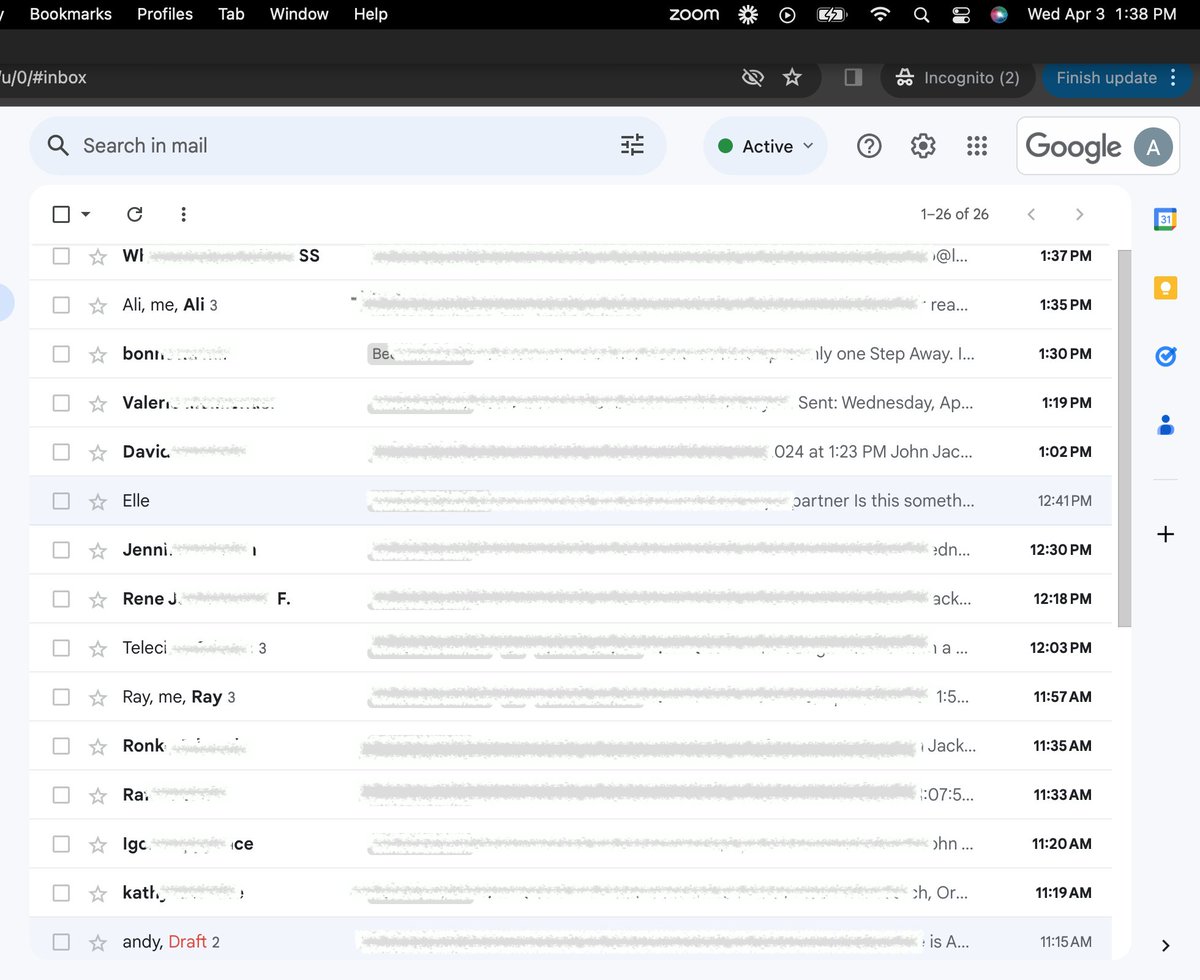The width and height of the screenshot is (1200, 980).
Task: Star the Ali, me, Ali conversation
Action: (97, 305)
